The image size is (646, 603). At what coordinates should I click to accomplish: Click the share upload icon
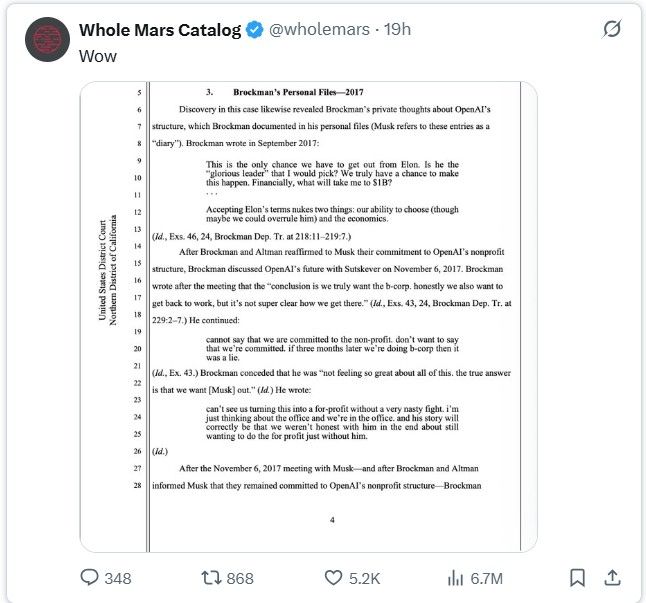(x=613, y=577)
